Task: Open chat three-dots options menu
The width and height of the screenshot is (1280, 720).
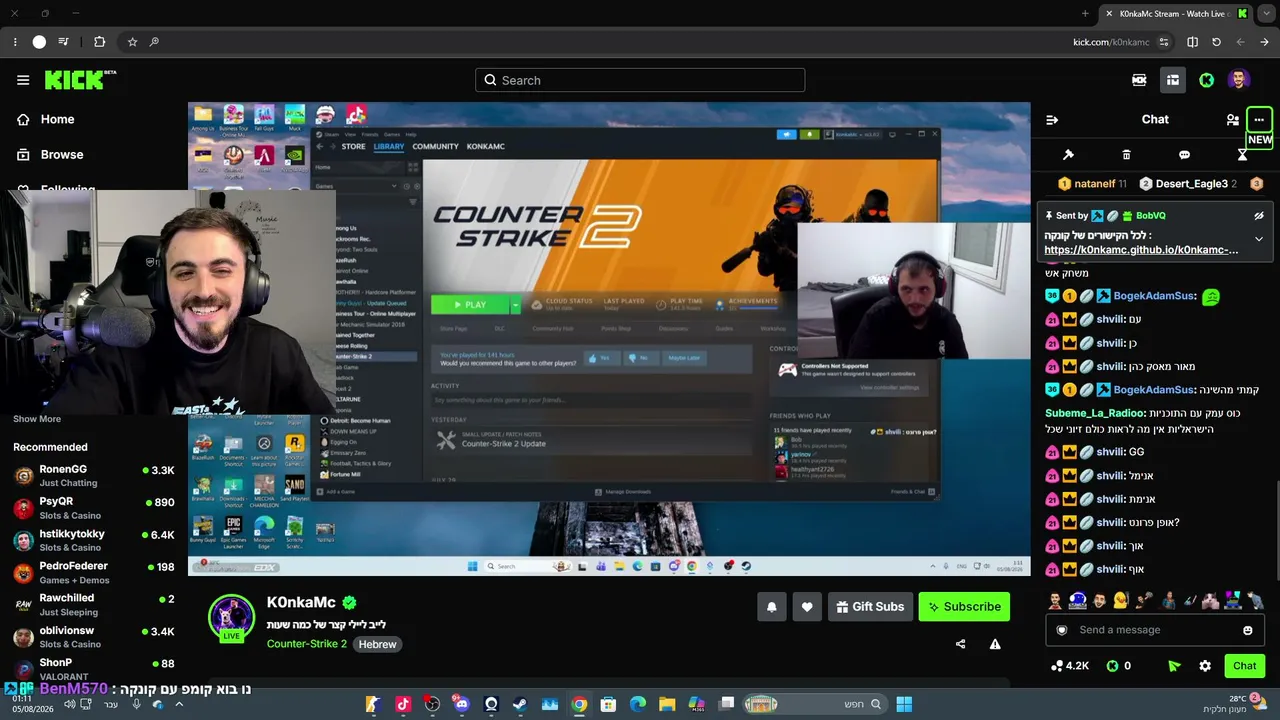Action: point(1259,120)
